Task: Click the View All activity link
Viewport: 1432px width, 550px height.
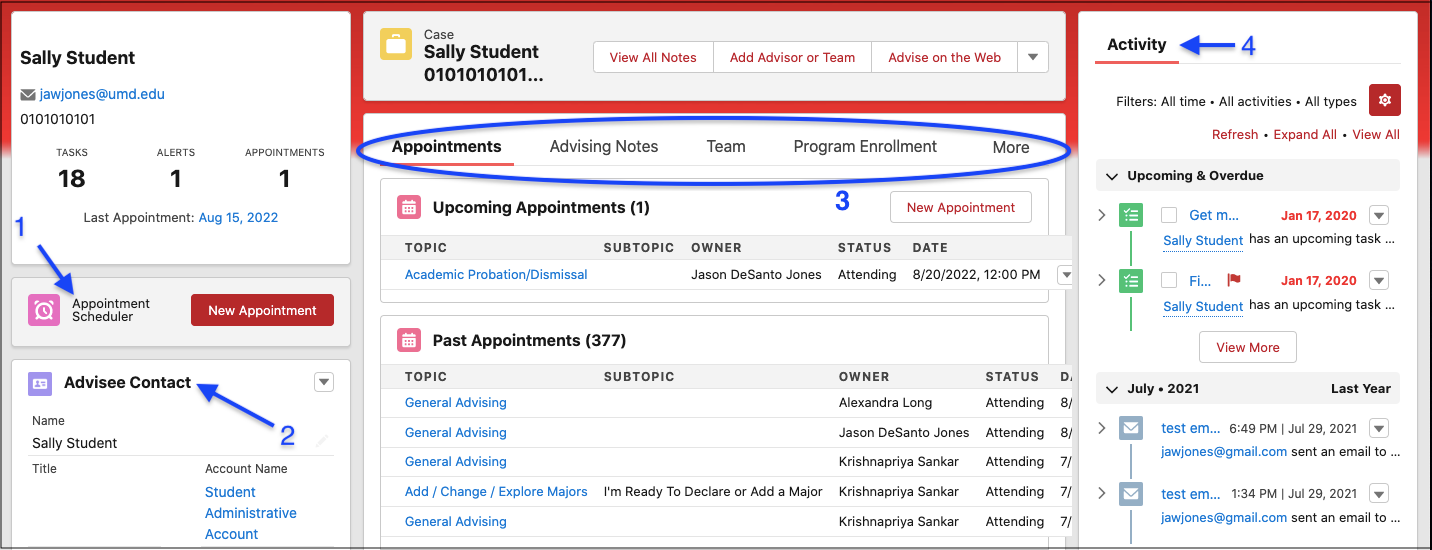Action: (1376, 134)
